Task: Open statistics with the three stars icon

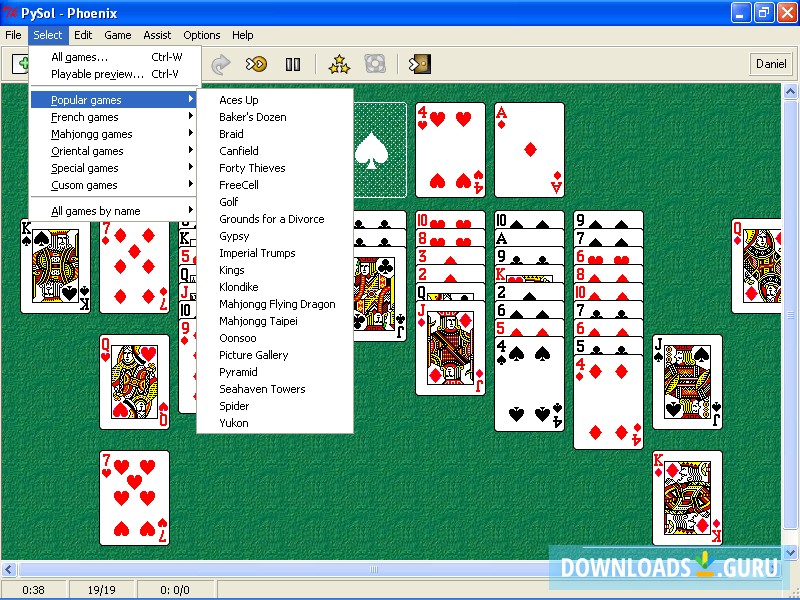Action: click(339, 64)
